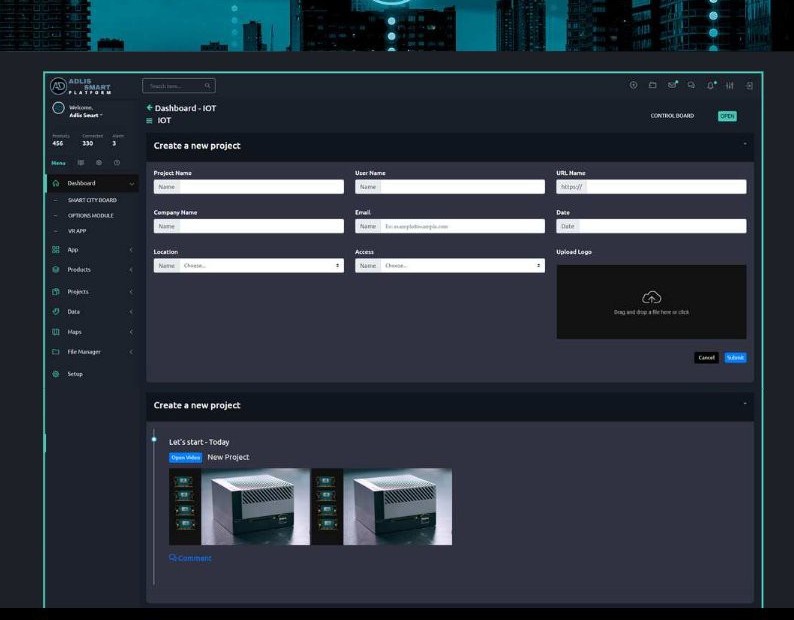
Task: Click the Open Video button
Action: pos(185,457)
